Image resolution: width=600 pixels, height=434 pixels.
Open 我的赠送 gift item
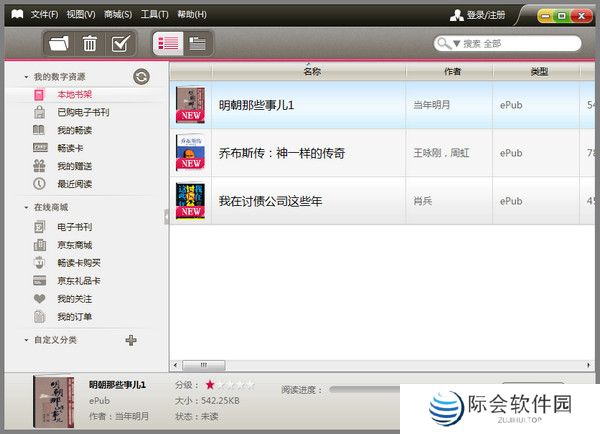(x=74, y=166)
